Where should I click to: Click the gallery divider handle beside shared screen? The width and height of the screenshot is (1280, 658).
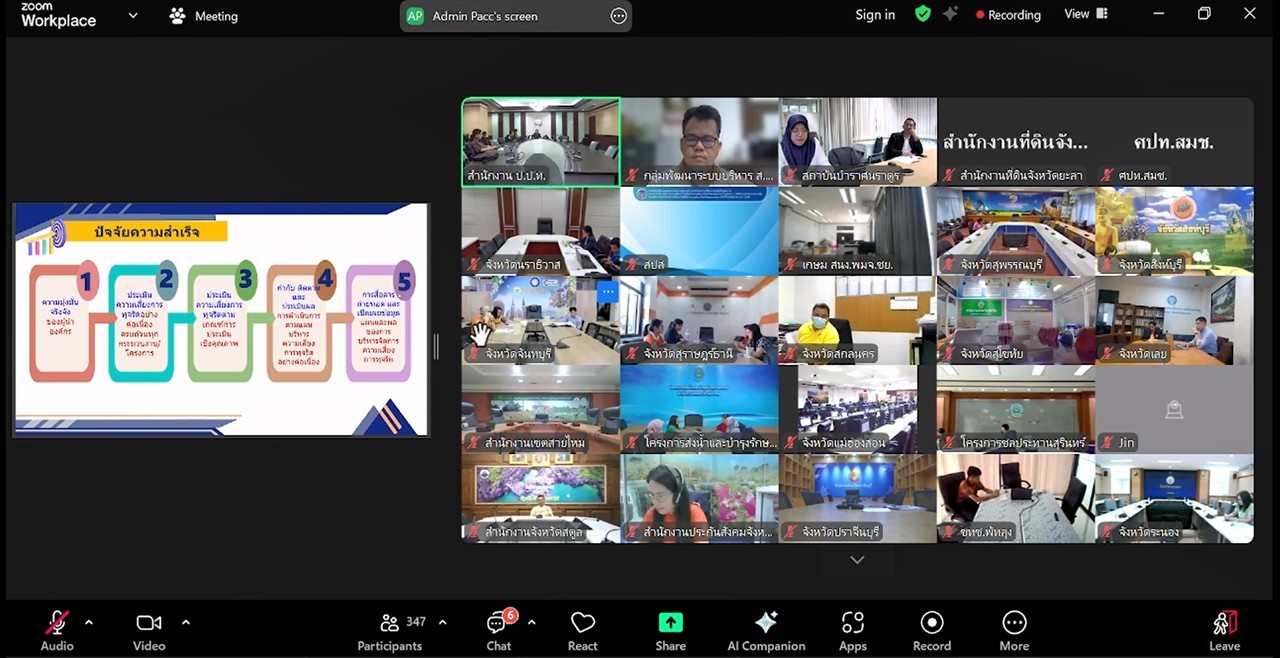(436, 346)
